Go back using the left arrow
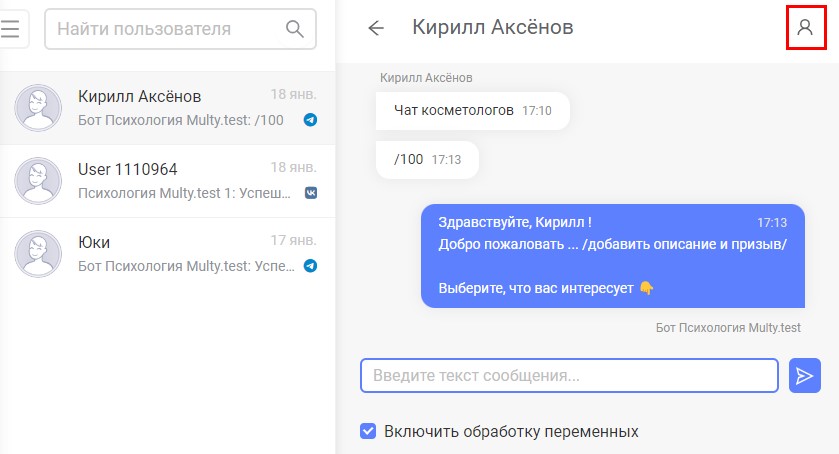 376,28
